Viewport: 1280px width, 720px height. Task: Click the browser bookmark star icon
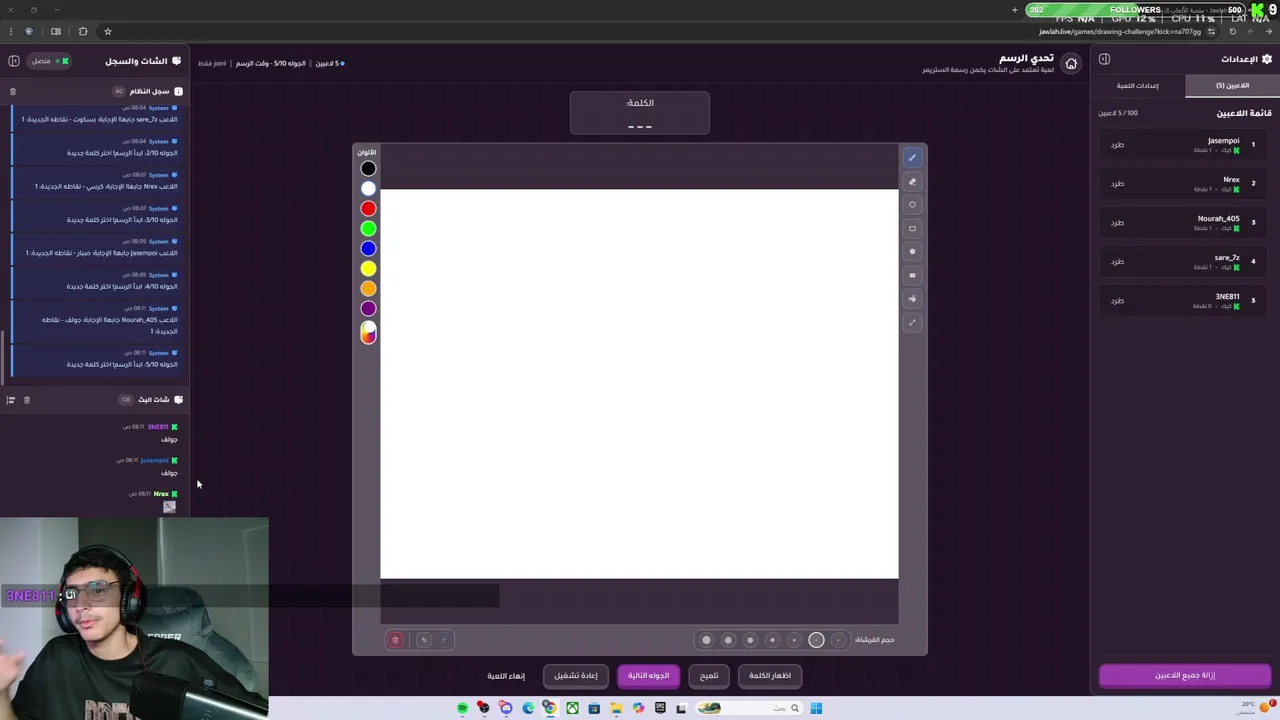[108, 31]
